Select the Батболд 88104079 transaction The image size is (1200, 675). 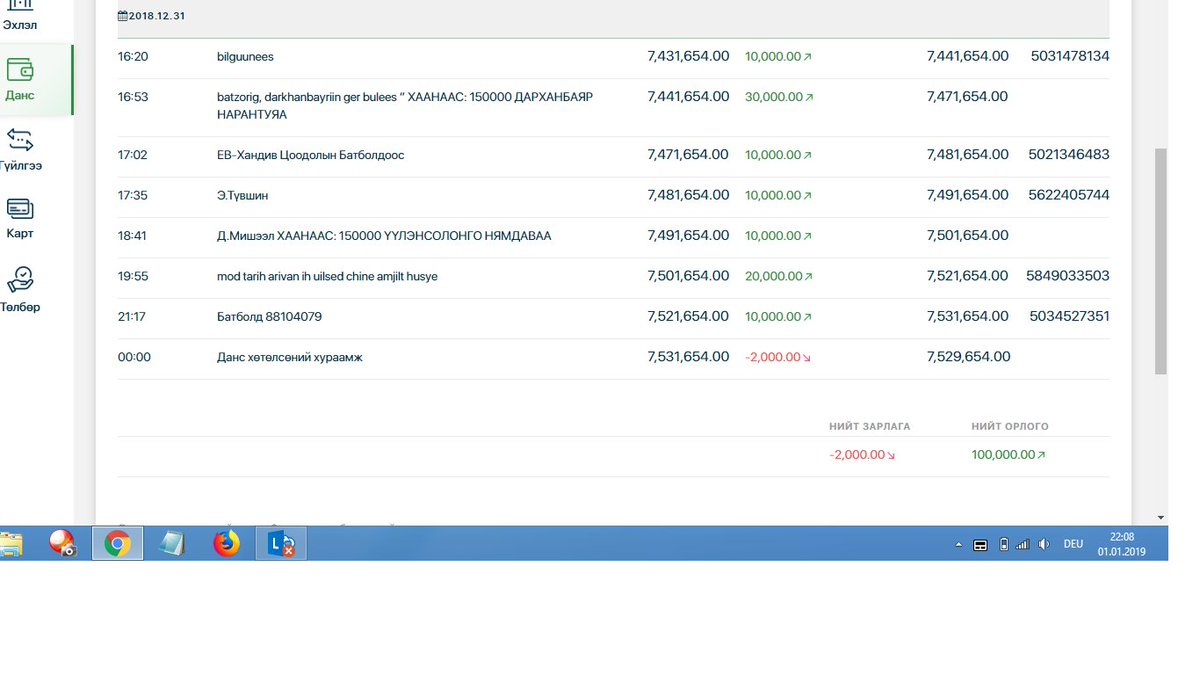[613, 317]
